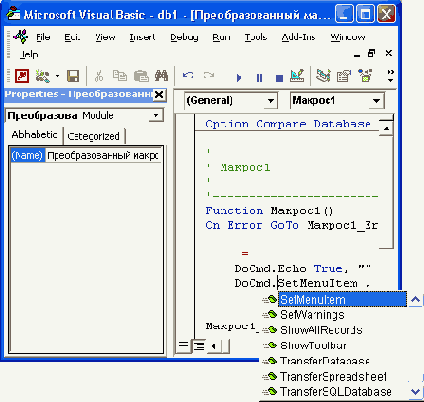Toggle Design Mode icon
Screen dimensions: 424x402
pyautogui.click(x=297, y=76)
